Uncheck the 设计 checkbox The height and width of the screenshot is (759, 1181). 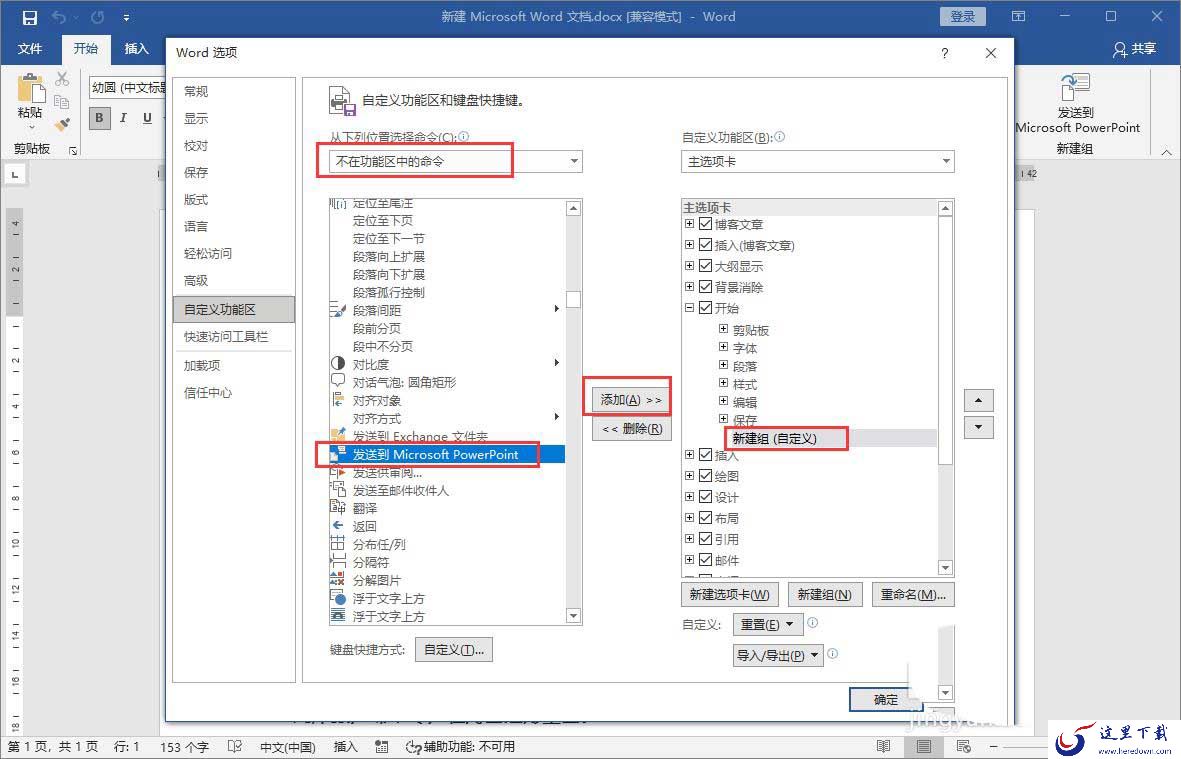706,497
